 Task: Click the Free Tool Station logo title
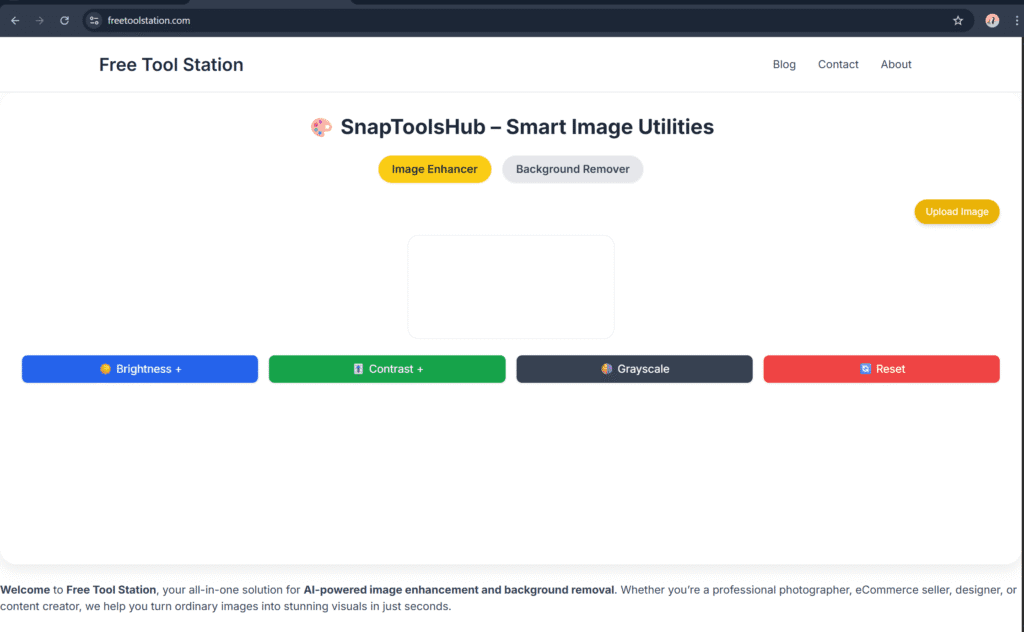(x=171, y=65)
